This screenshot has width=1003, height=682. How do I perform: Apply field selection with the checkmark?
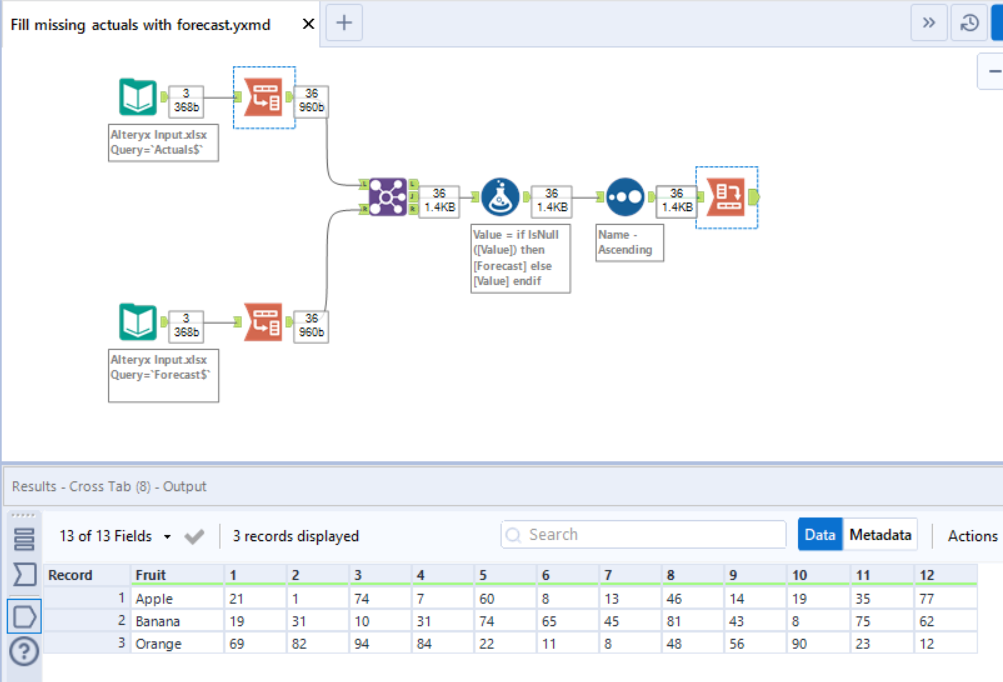[x=196, y=535]
